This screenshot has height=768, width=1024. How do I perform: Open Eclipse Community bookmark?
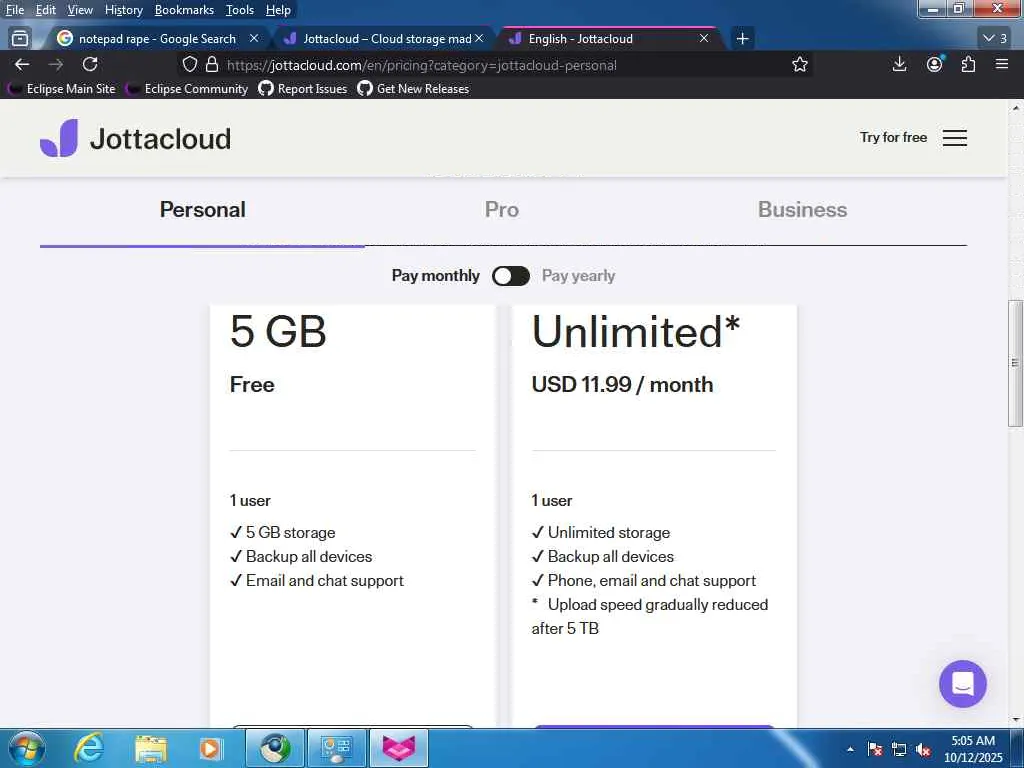pyautogui.click(x=187, y=89)
